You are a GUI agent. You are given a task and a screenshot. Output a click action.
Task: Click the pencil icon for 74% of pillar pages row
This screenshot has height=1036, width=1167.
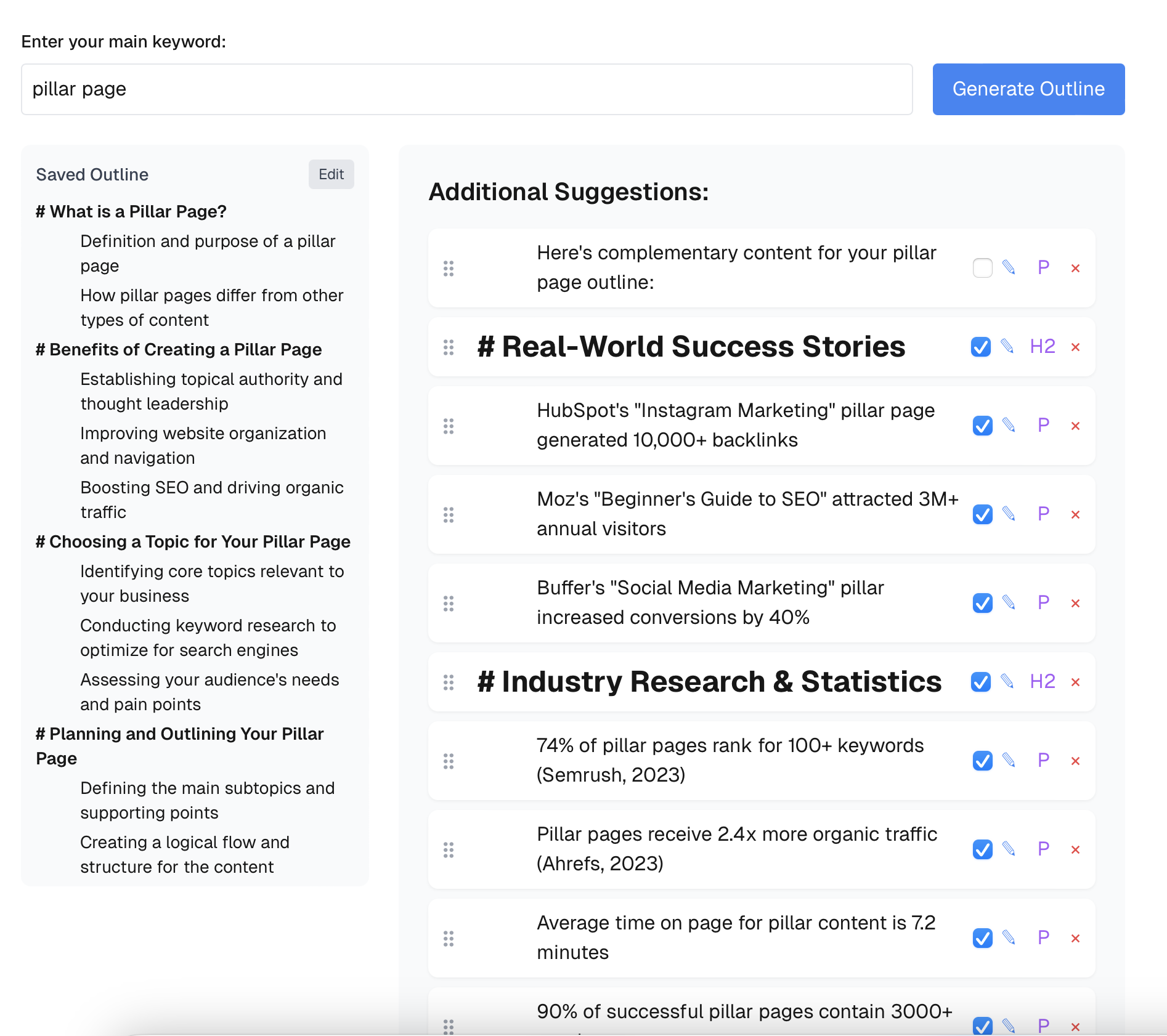(1009, 760)
